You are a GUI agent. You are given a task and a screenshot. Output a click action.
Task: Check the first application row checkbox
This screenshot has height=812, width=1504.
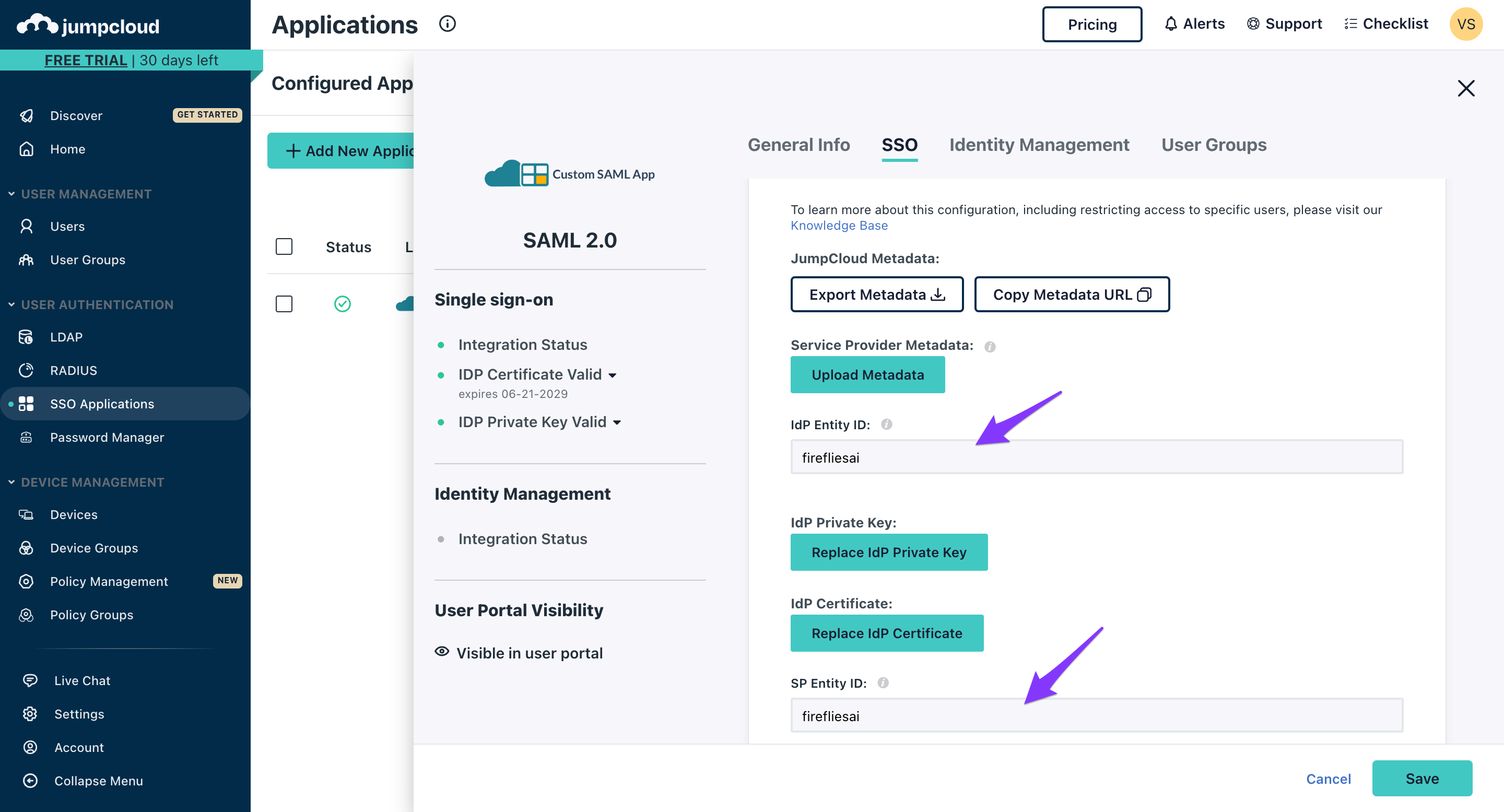(284, 304)
